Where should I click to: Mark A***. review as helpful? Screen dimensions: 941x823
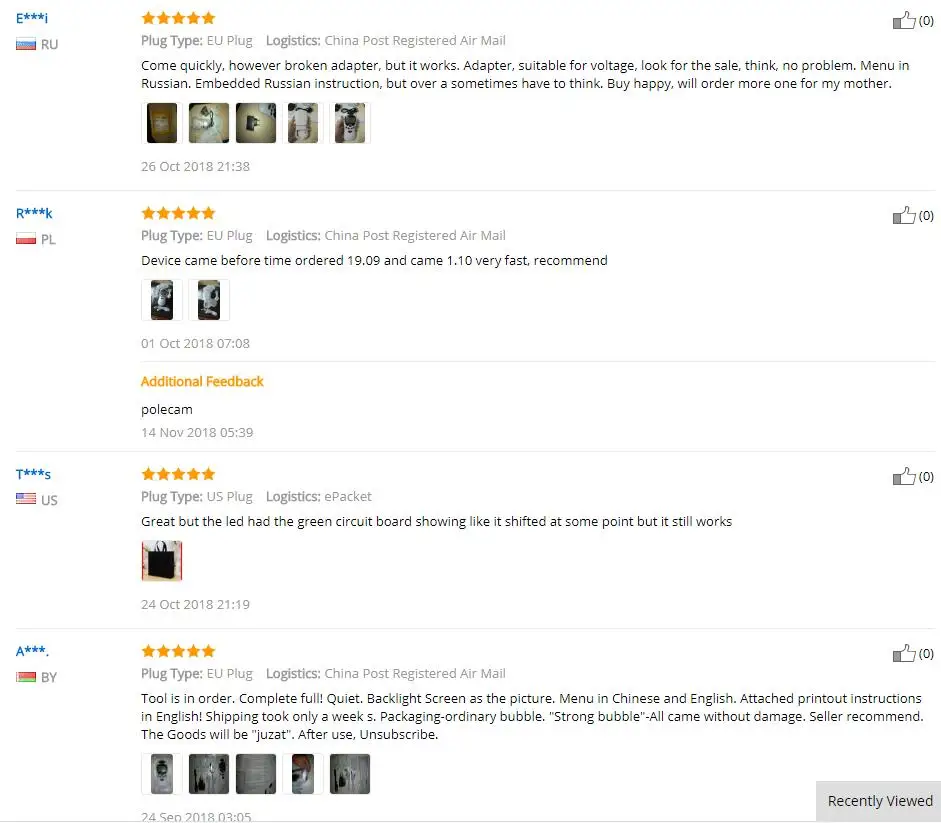point(904,653)
